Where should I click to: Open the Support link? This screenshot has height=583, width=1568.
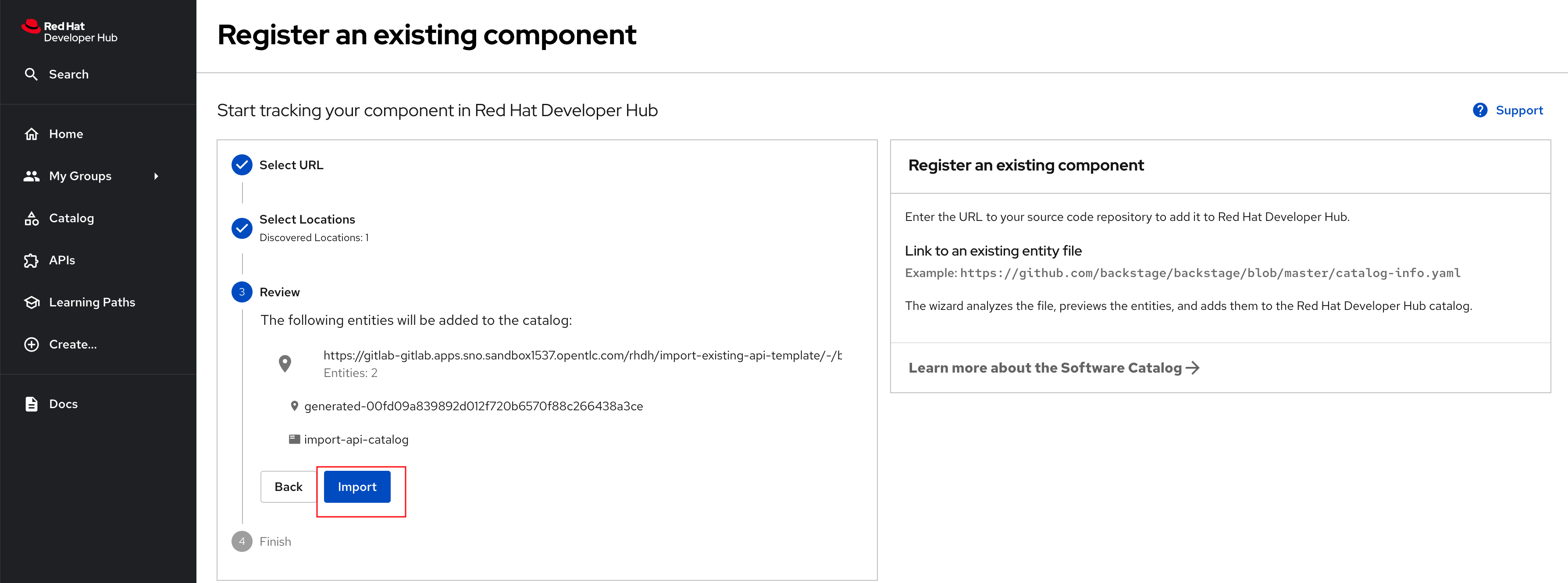pos(1508,110)
